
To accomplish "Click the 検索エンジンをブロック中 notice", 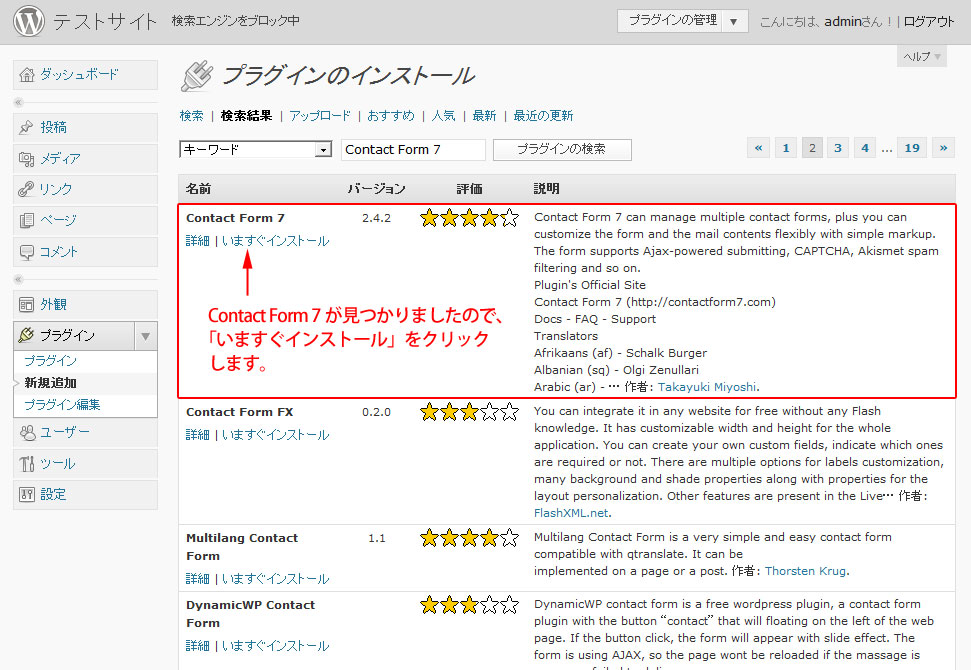I will click(235, 21).
